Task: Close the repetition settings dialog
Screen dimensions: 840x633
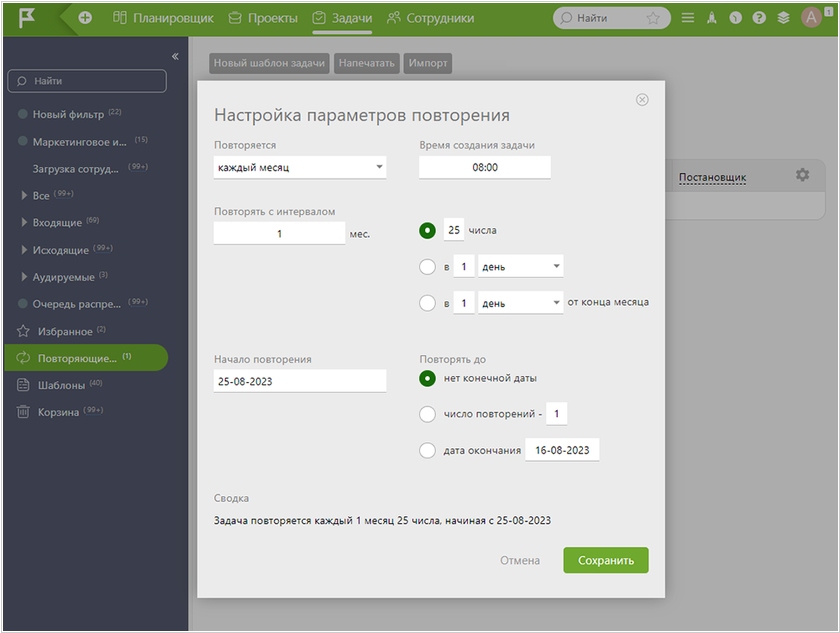Action: pos(642,100)
